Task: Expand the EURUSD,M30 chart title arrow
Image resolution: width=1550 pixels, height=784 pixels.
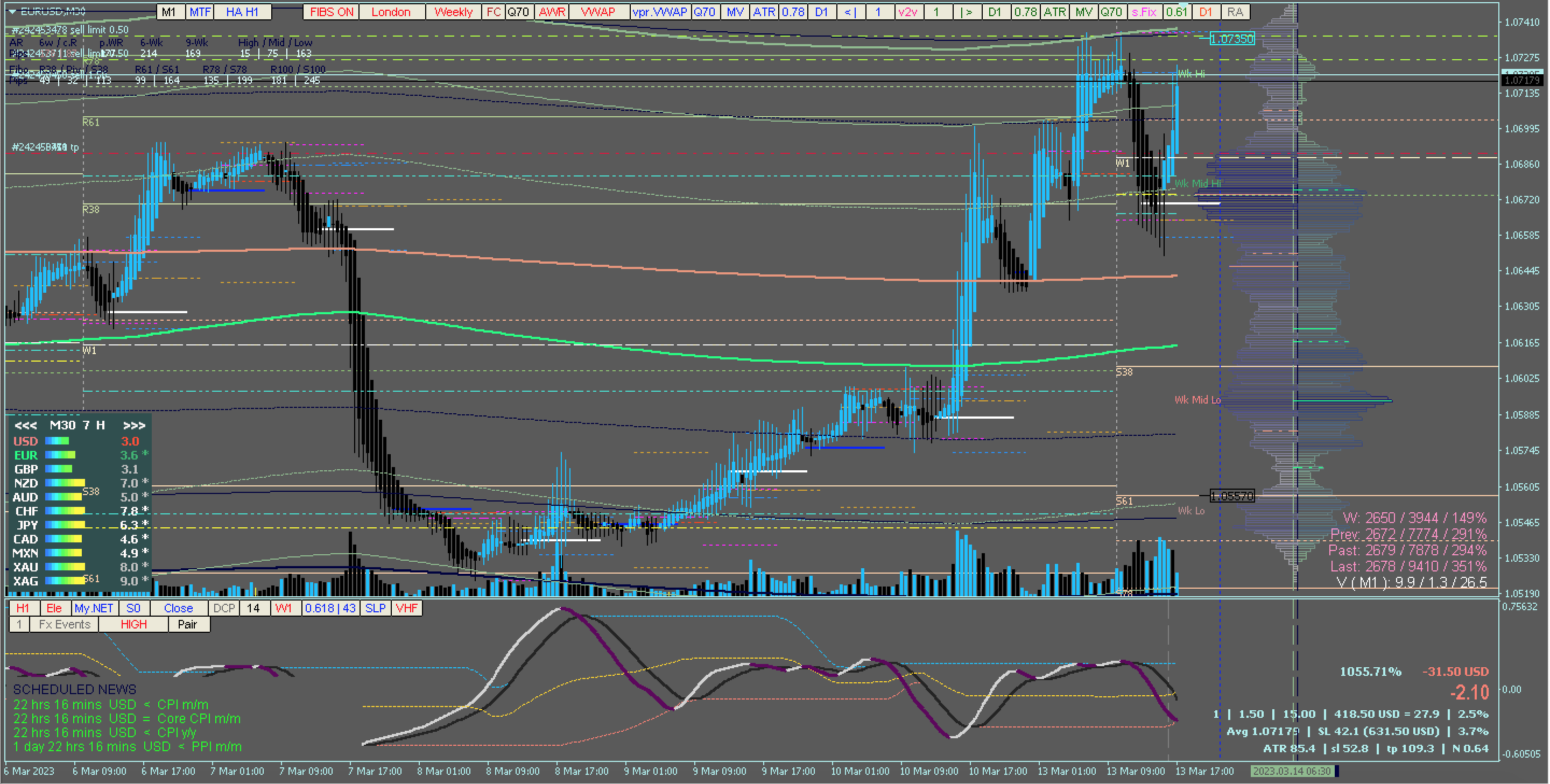Action: 11,11
